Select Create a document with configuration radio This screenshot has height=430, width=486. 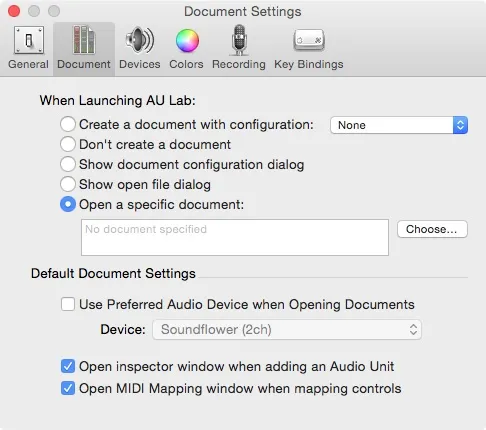coord(68,124)
